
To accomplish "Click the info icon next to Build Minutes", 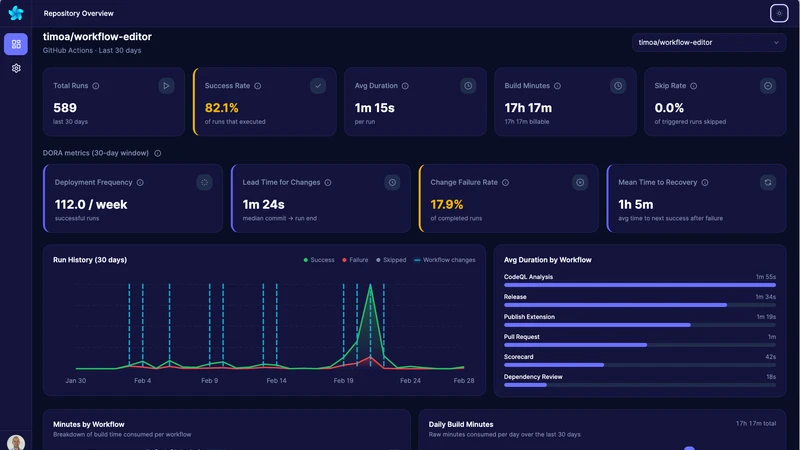I will tap(557, 86).
